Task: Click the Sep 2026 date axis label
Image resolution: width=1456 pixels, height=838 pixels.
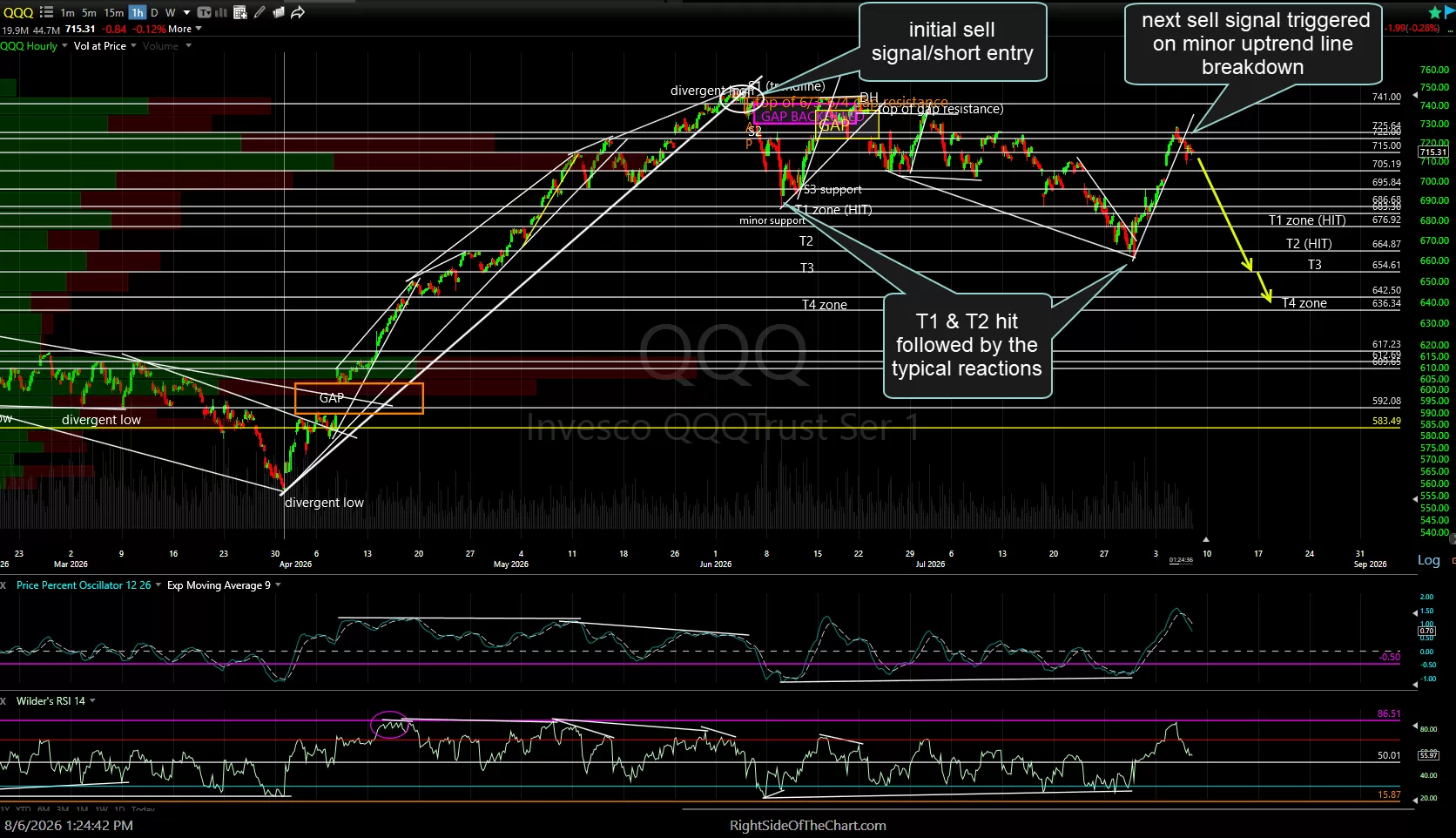Action: point(1370,564)
